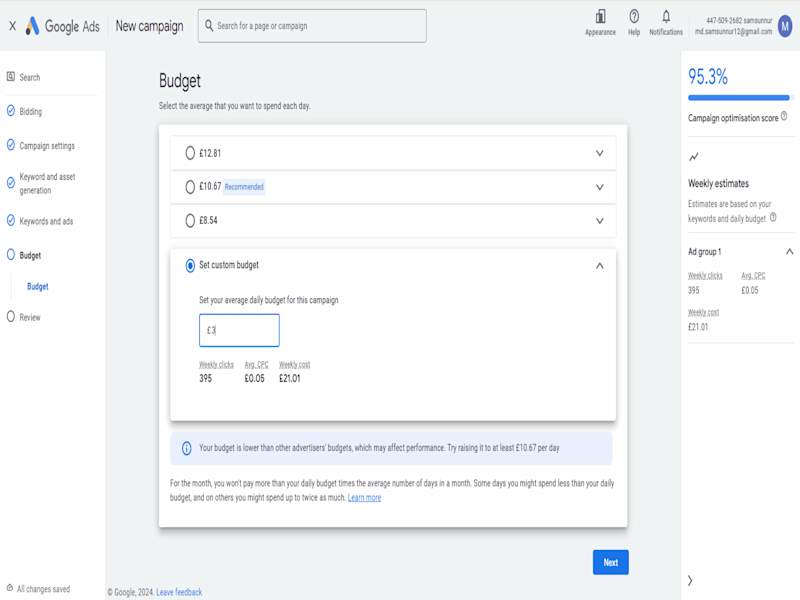Open the Help icon

click(634, 17)
